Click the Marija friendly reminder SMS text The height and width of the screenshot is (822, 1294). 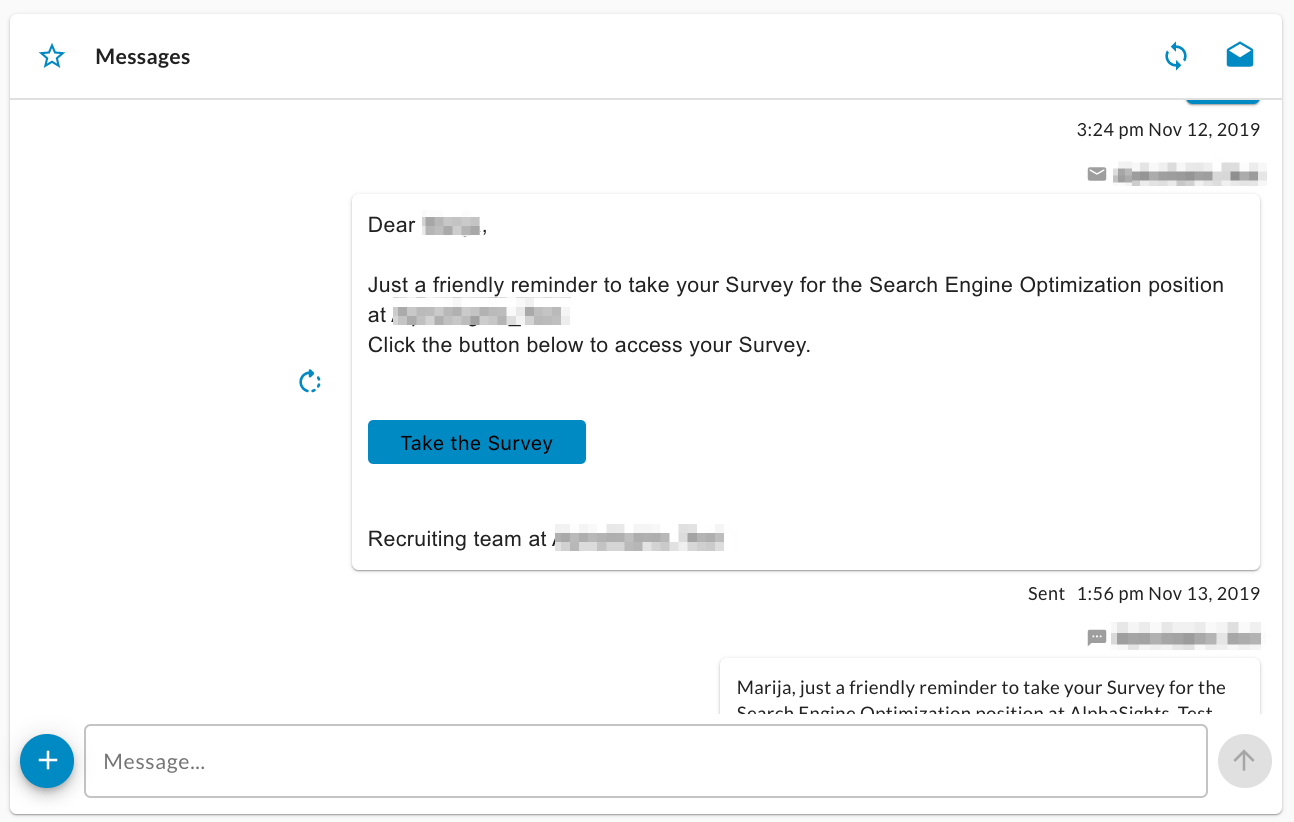(981, 699)
